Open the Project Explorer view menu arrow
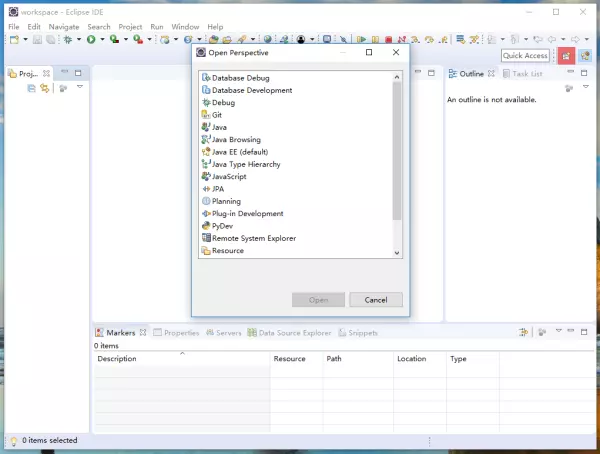 click(x=80, y=87)
